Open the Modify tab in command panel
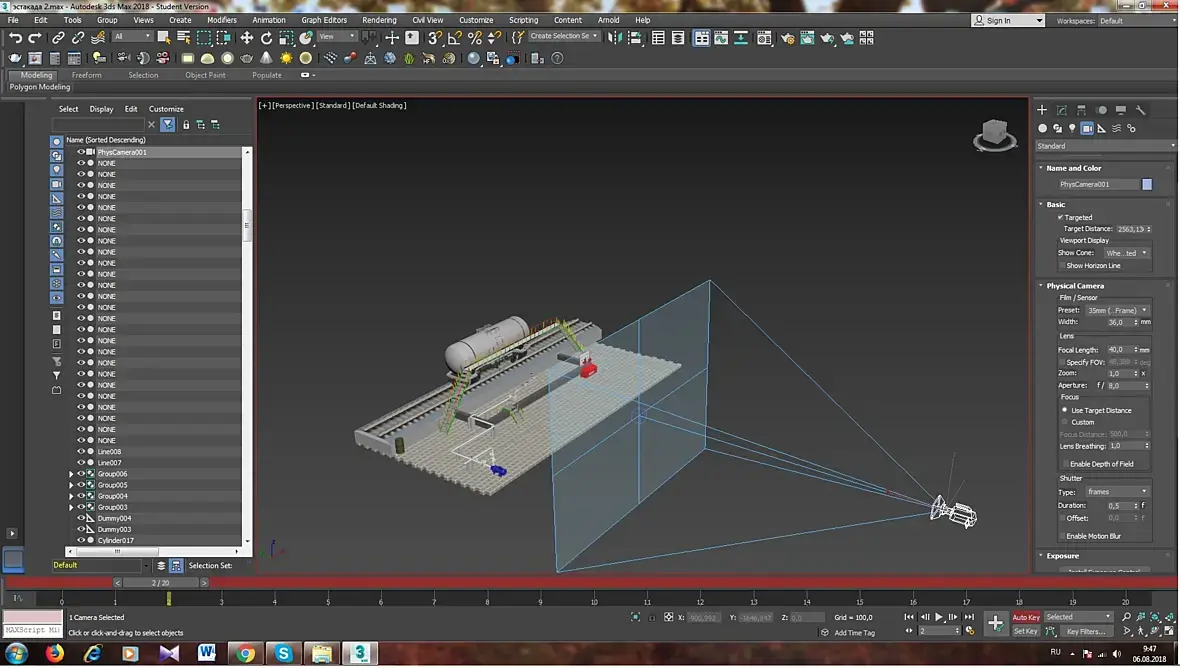Screen dimensions: 1180x668 click(1062, 110)
